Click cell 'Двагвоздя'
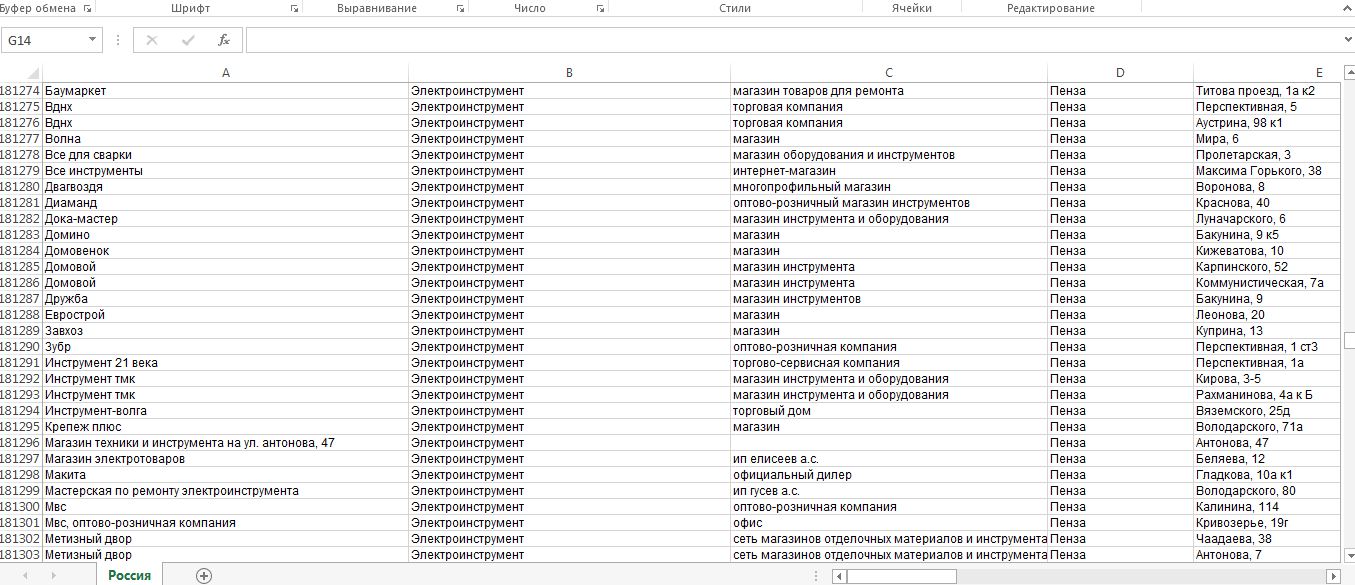Viewport: 1355px width, 585px height. coord(225,187)
